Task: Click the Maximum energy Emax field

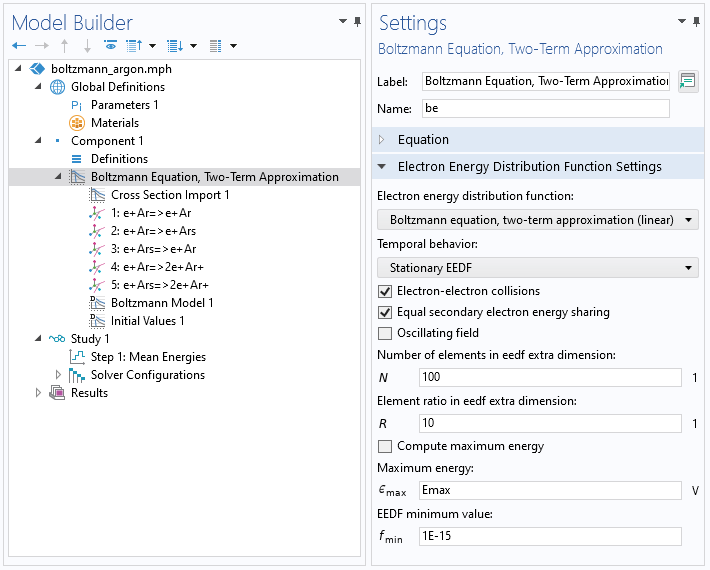Action: (x=550, y=491)
